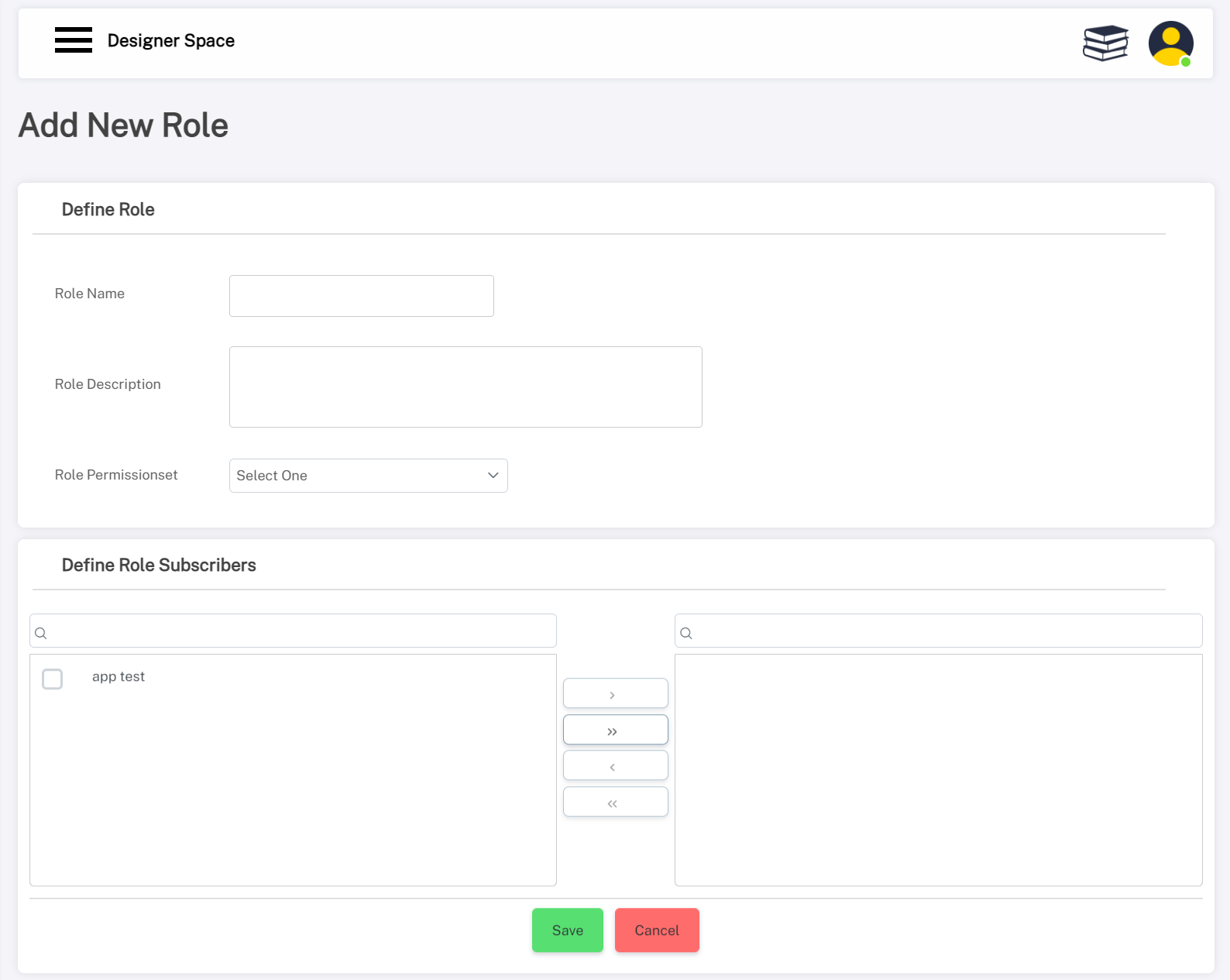Save the new role

[x=567, y=930]
